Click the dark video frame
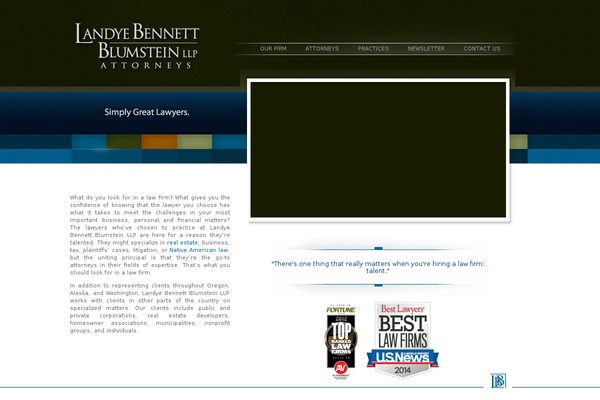Viewport: 600px width, 400px height. pos(378,150)
